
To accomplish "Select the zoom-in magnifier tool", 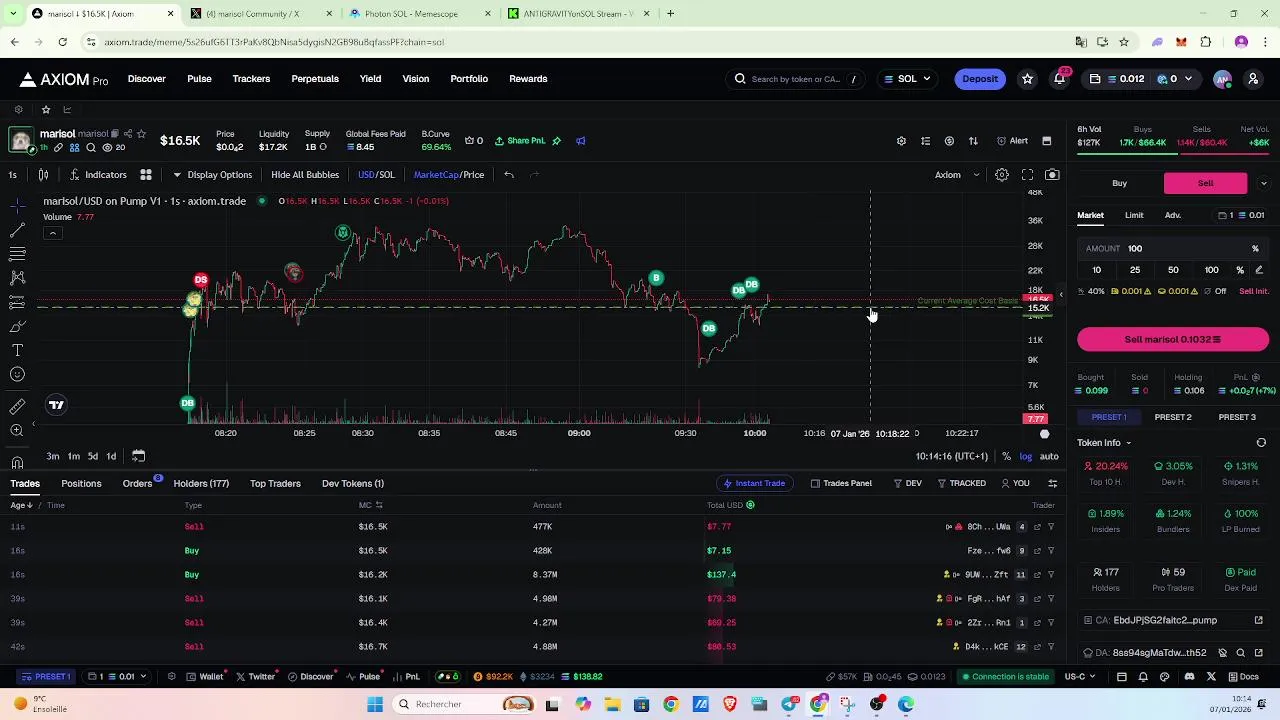I will coord(17,430).
